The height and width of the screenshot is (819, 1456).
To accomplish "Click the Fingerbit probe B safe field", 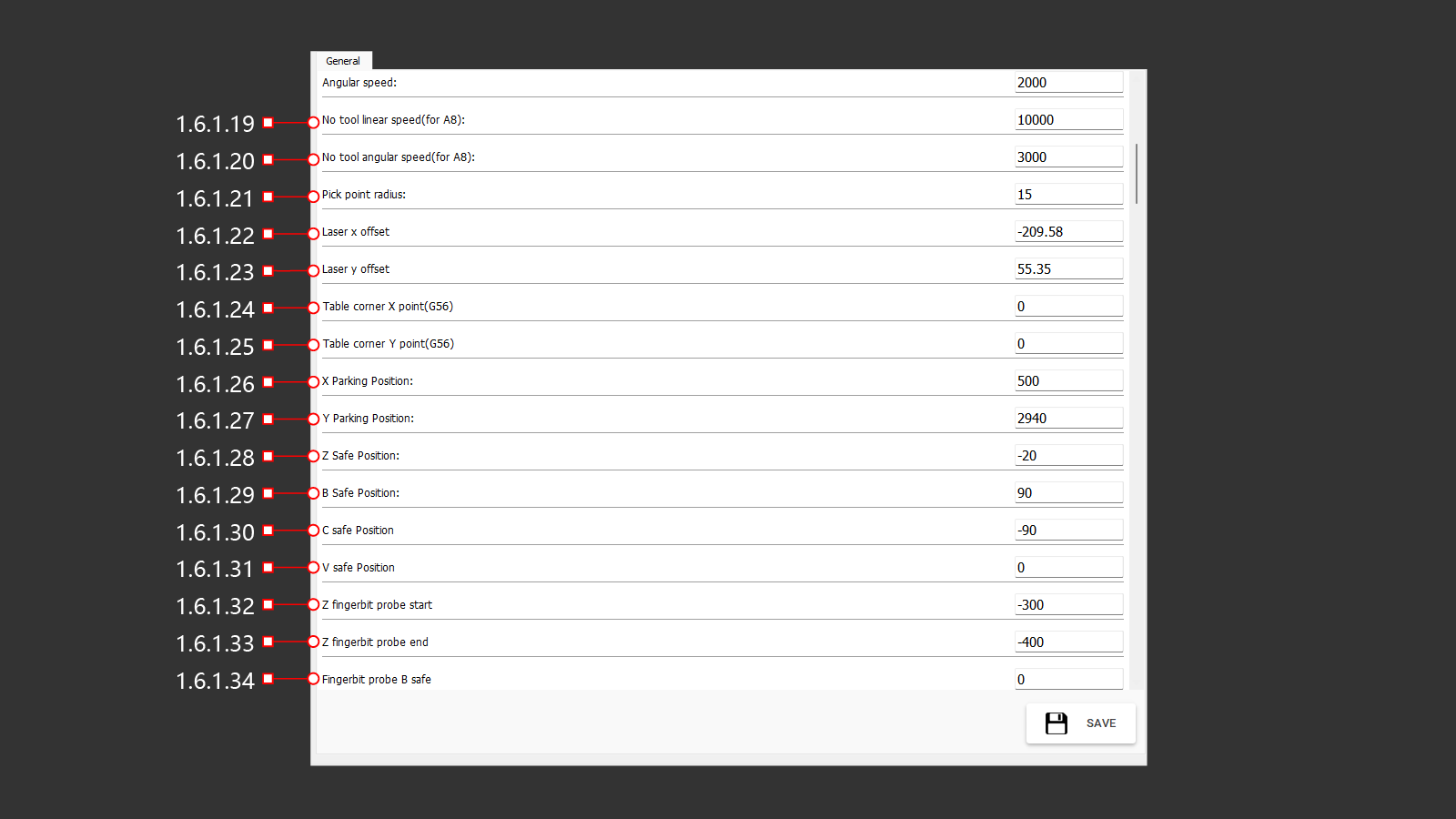I will 1068,680.
